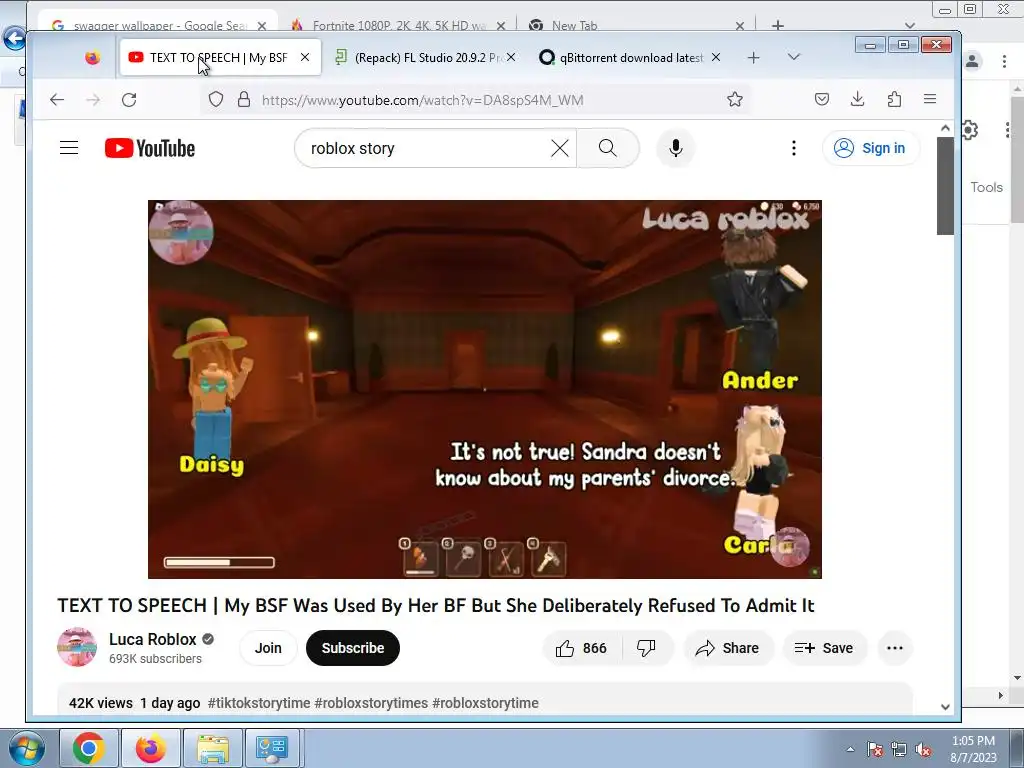Go back using Firefox back arrow
The height and width of the screenshot is (768, 1024).
click(57, 100)
